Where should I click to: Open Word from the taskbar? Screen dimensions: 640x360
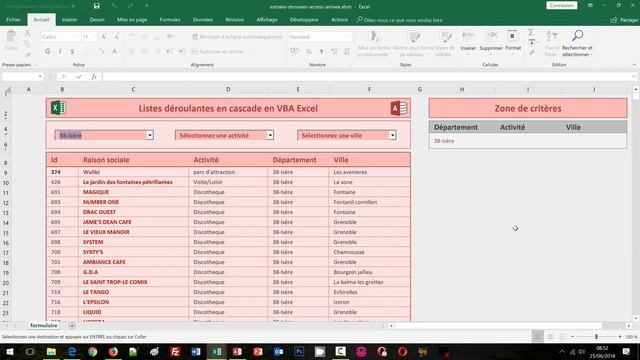coord(196,351)
